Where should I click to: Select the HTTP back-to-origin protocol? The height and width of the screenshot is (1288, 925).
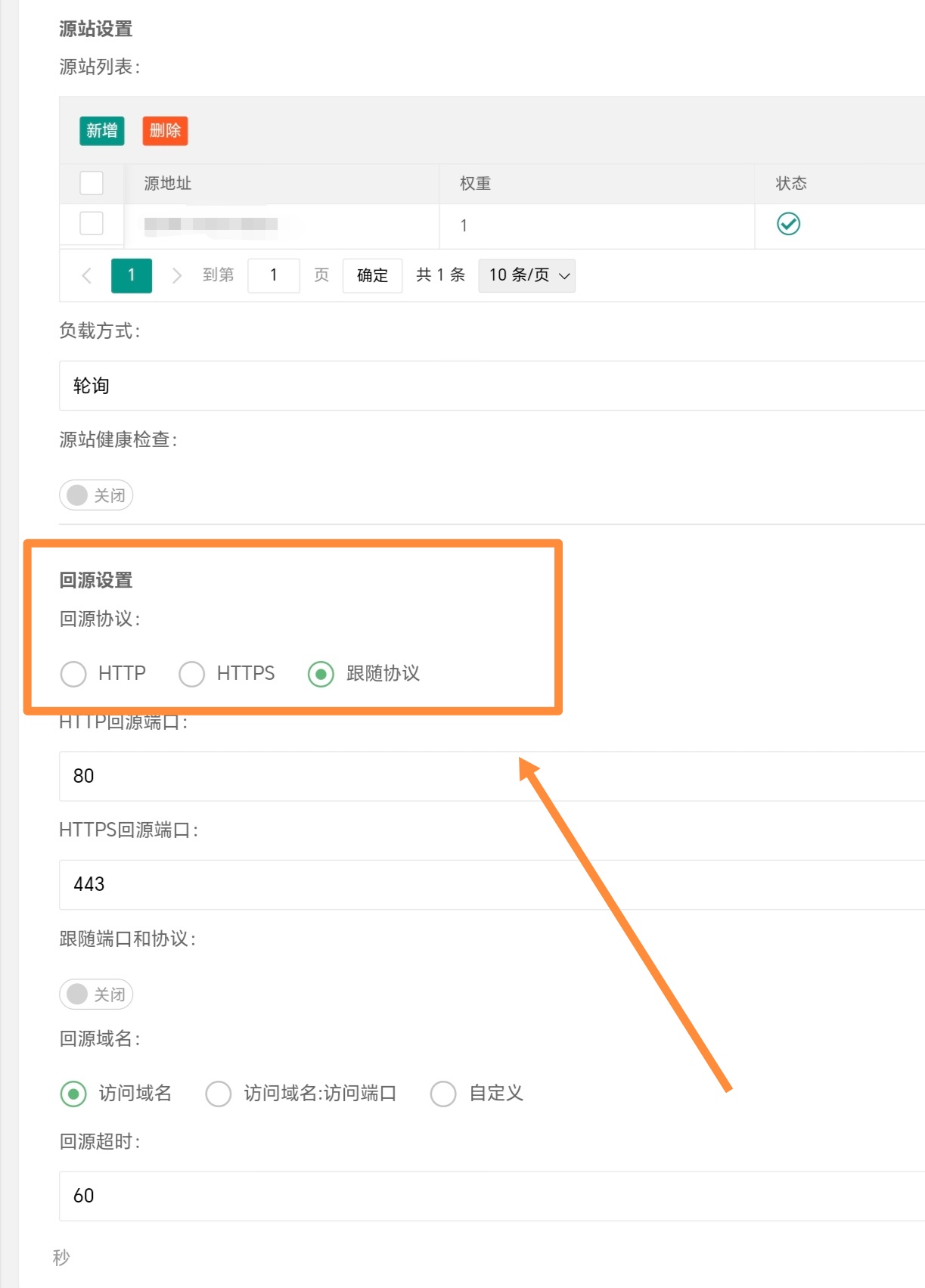pos(73,674)
